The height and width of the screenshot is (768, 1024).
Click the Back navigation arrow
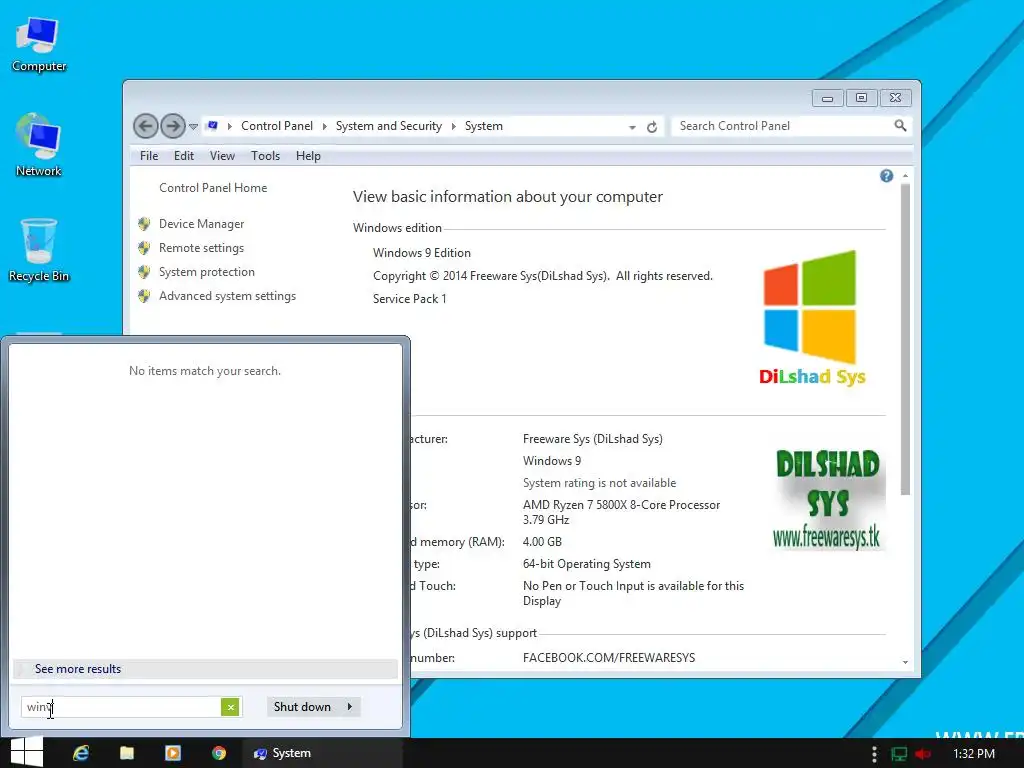click(x=146, y=126)
